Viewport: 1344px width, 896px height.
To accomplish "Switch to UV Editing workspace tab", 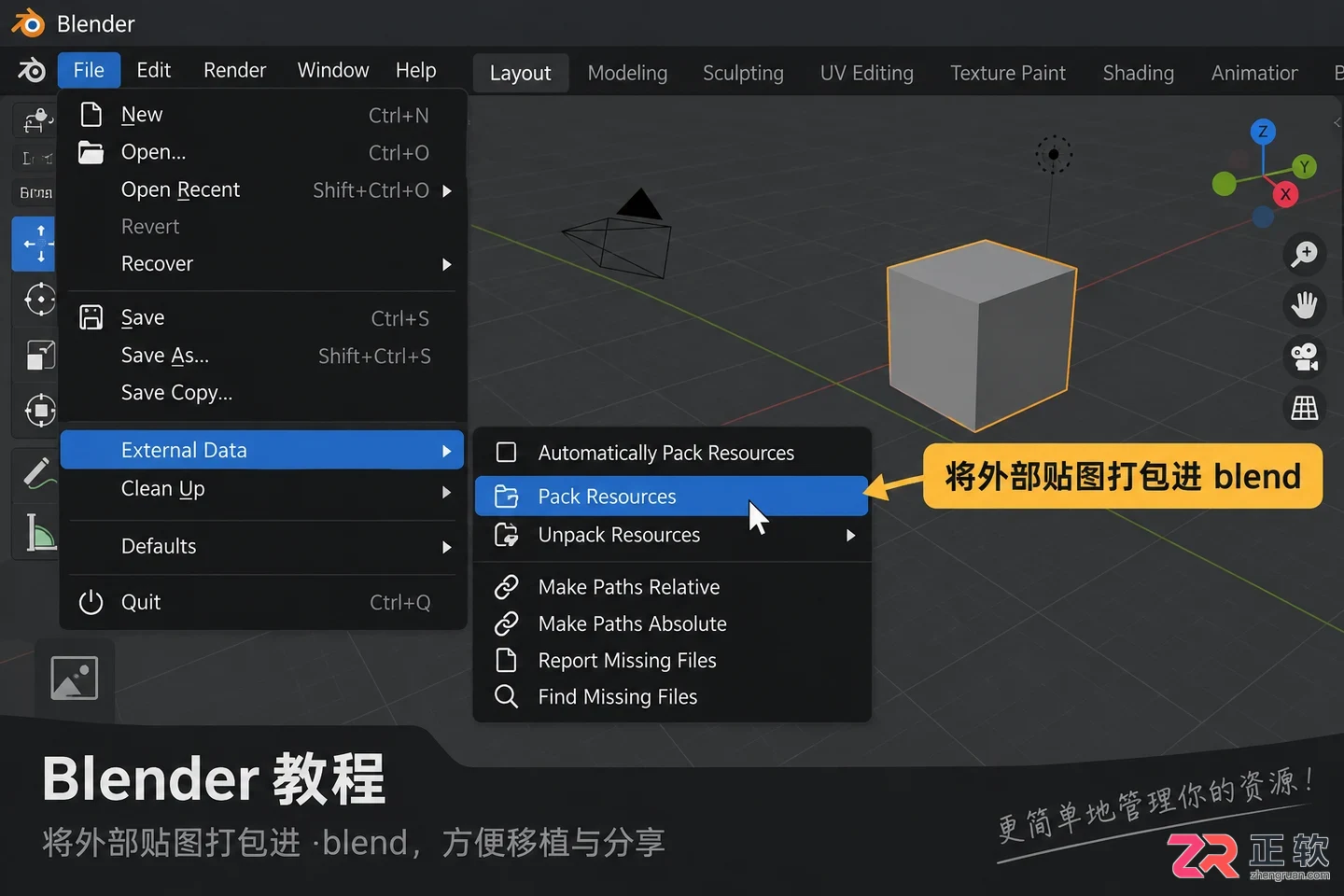I will coord(867,73).
